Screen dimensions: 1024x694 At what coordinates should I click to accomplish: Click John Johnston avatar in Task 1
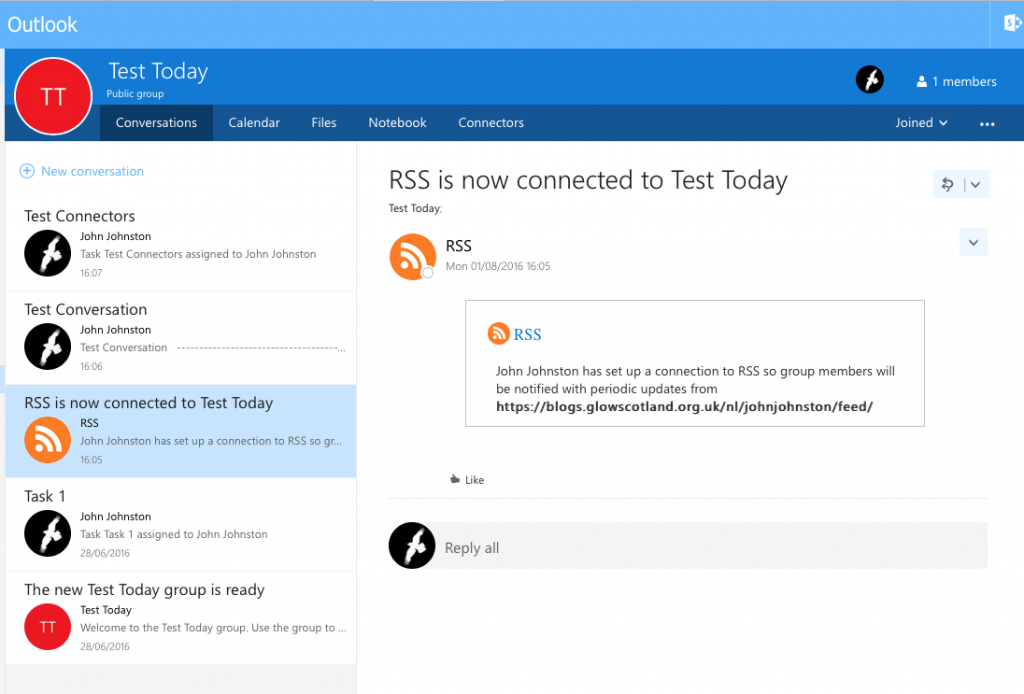(48, 533)
